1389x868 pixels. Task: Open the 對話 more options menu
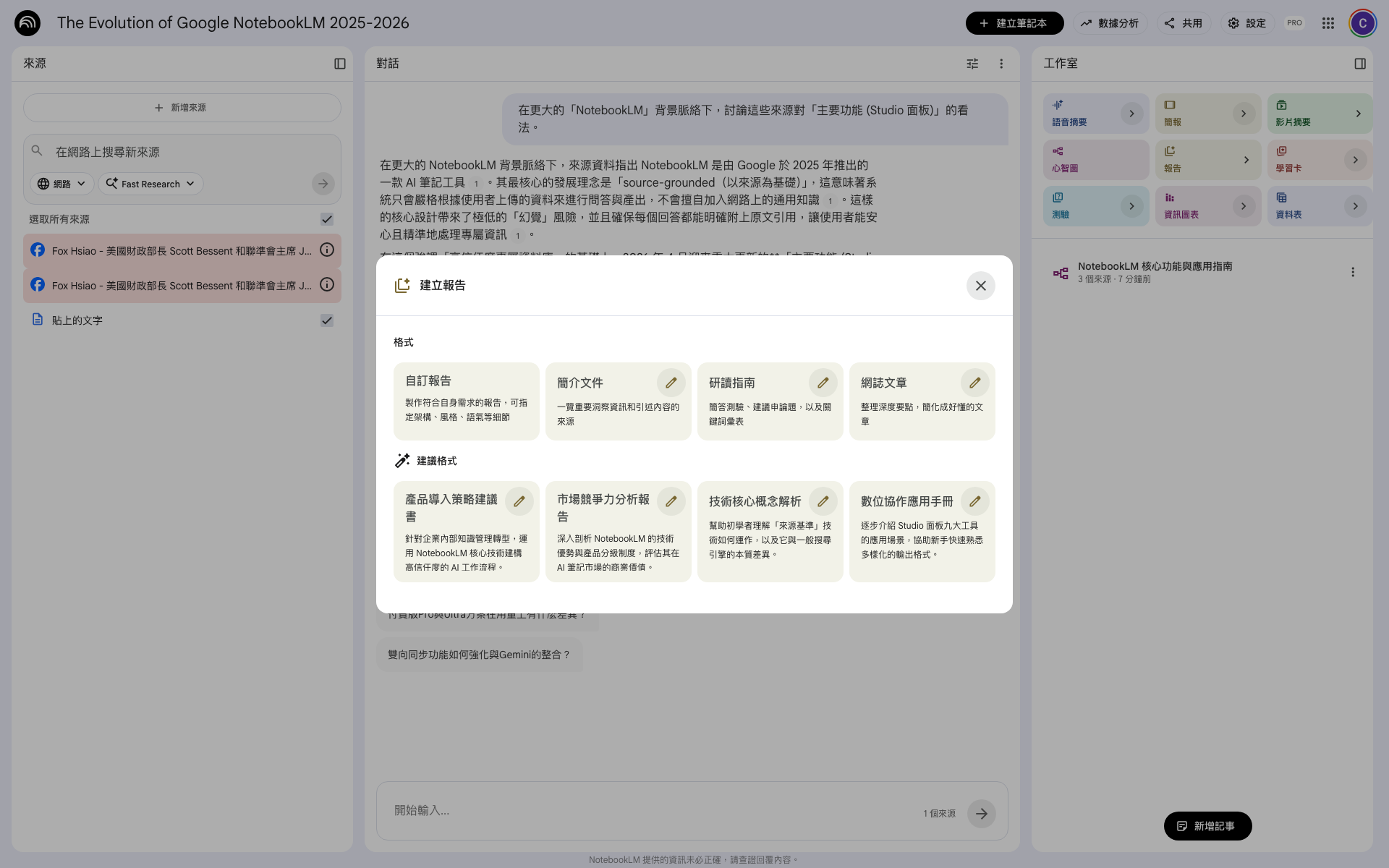(1001, 64)
